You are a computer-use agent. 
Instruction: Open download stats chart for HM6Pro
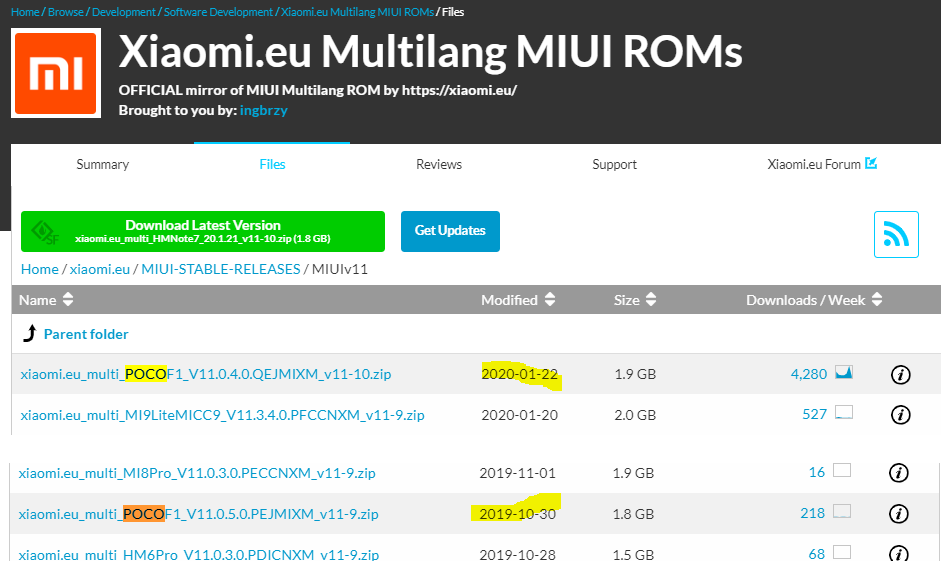[842, 552]
